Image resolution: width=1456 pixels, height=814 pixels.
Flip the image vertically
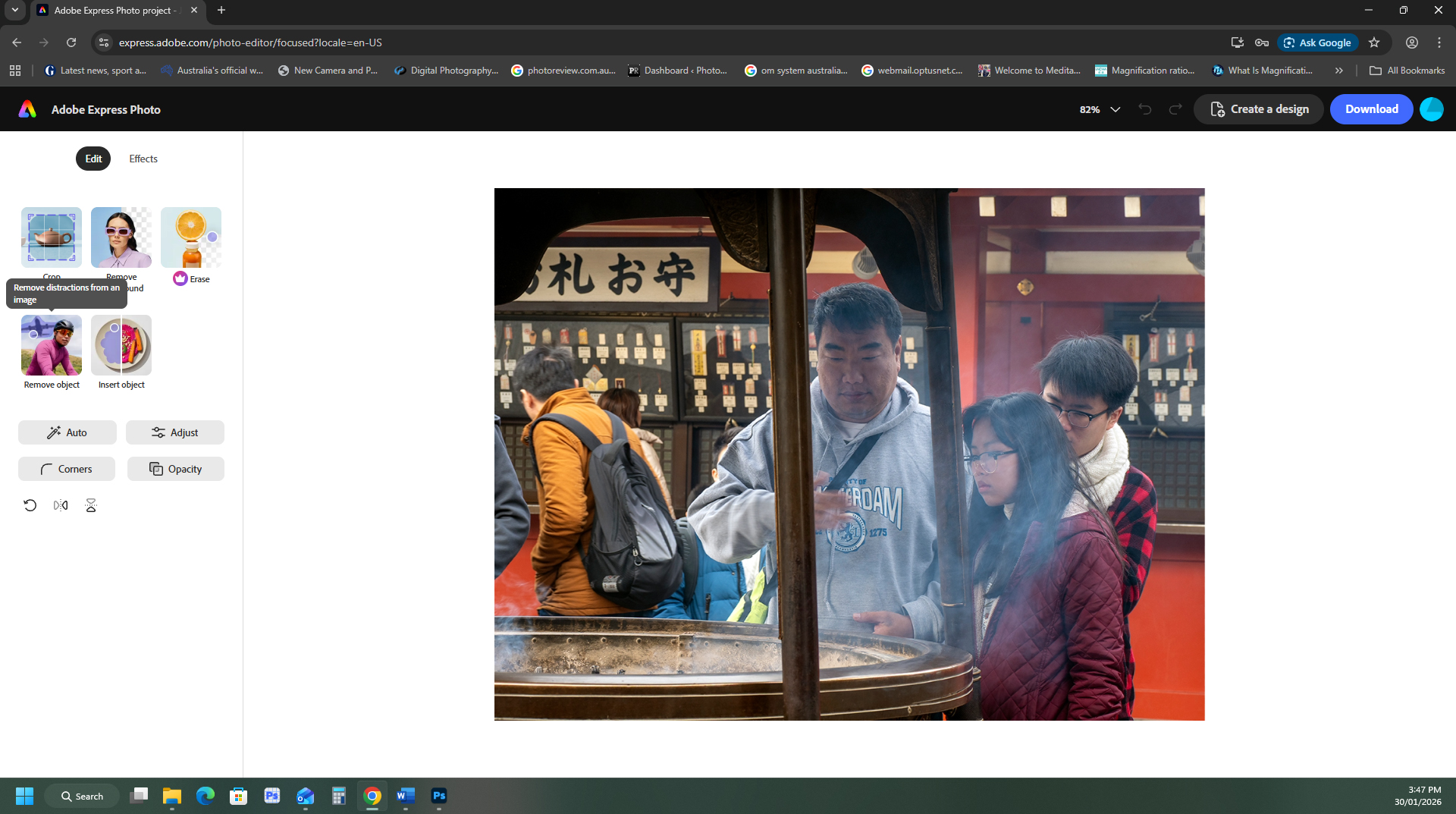(91, 505)
